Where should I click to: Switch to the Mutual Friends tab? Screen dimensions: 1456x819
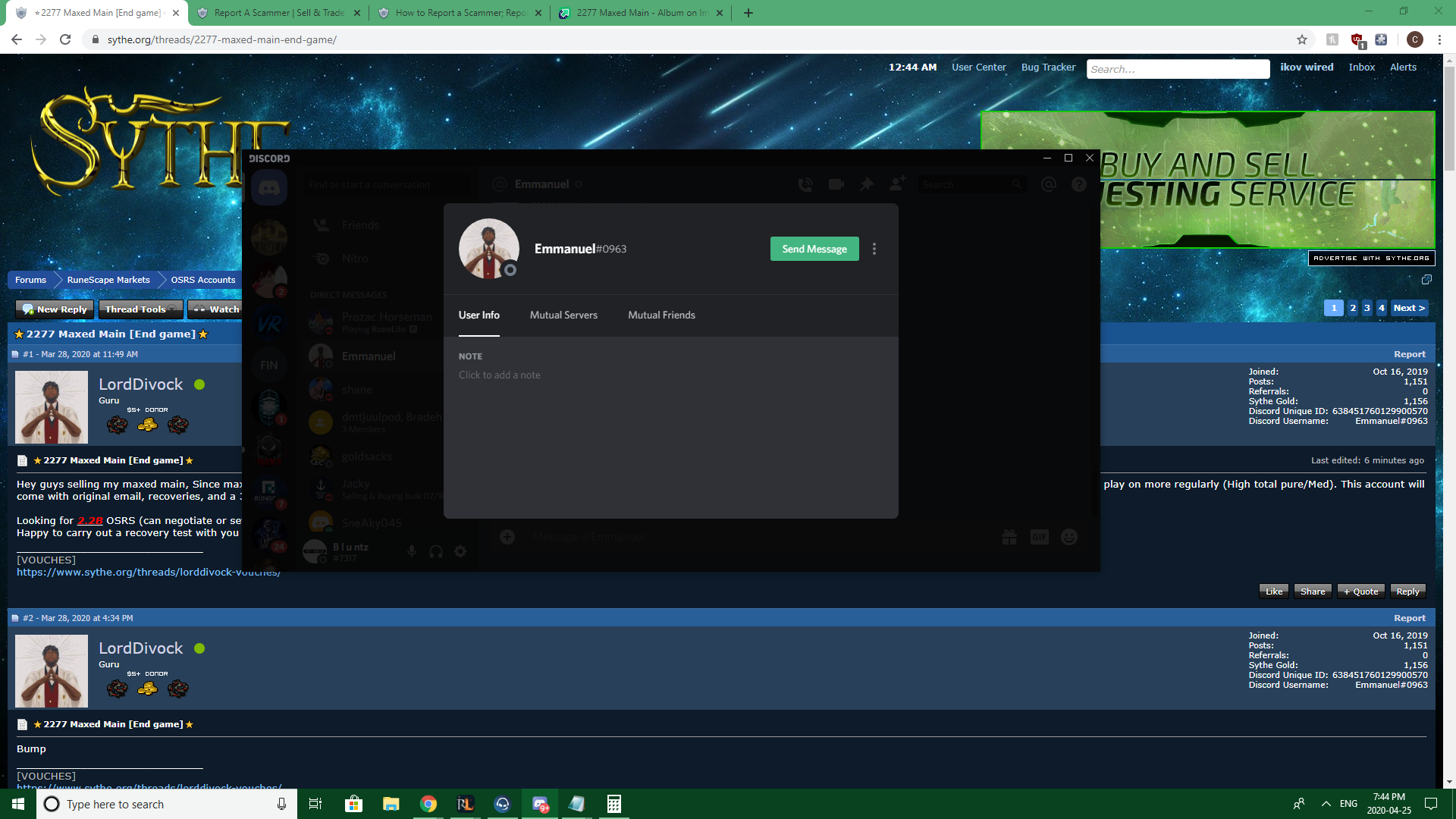(661, 315)
